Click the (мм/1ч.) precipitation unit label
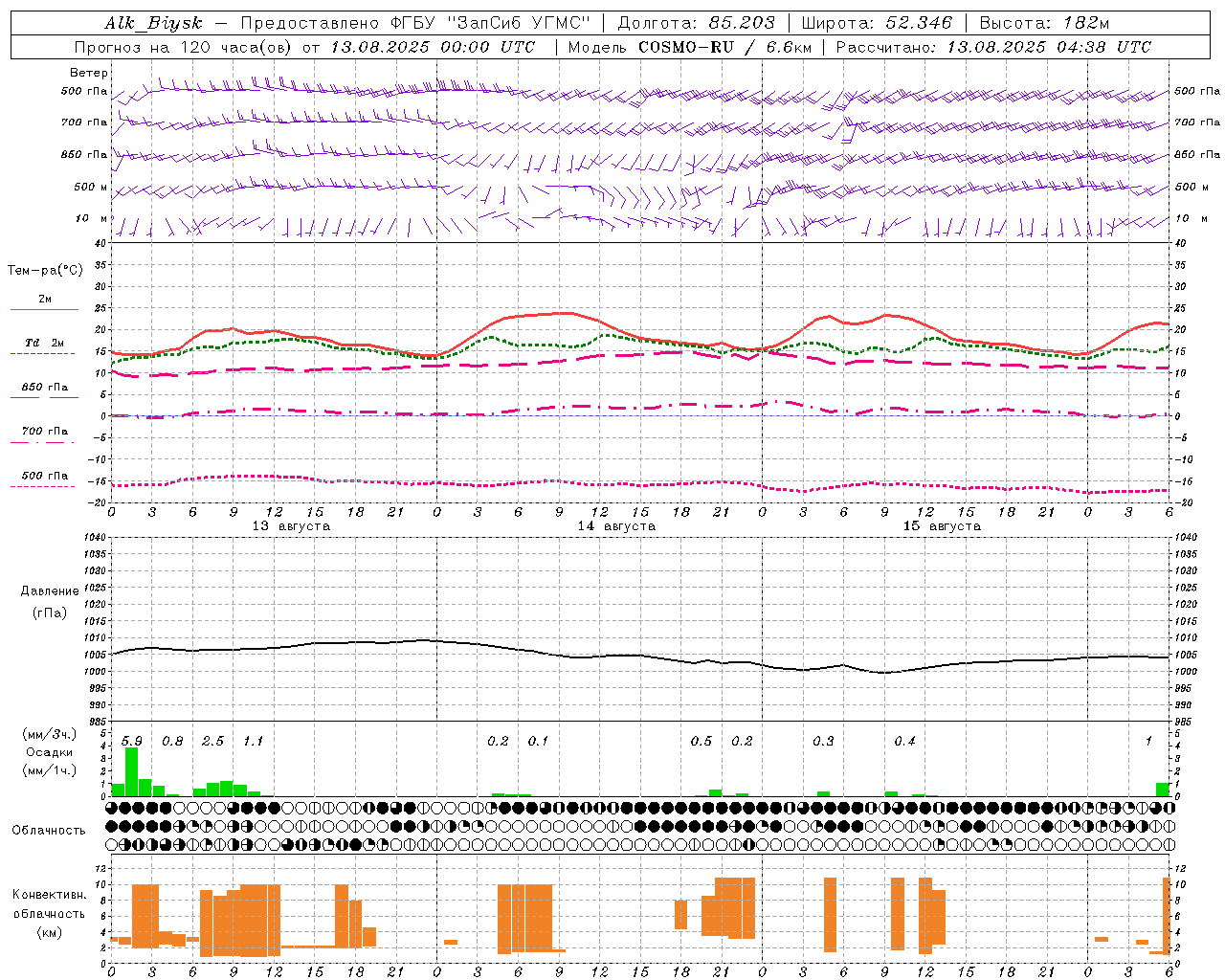The height and width of the screenshot is (980, 1225). coord(50,770)
